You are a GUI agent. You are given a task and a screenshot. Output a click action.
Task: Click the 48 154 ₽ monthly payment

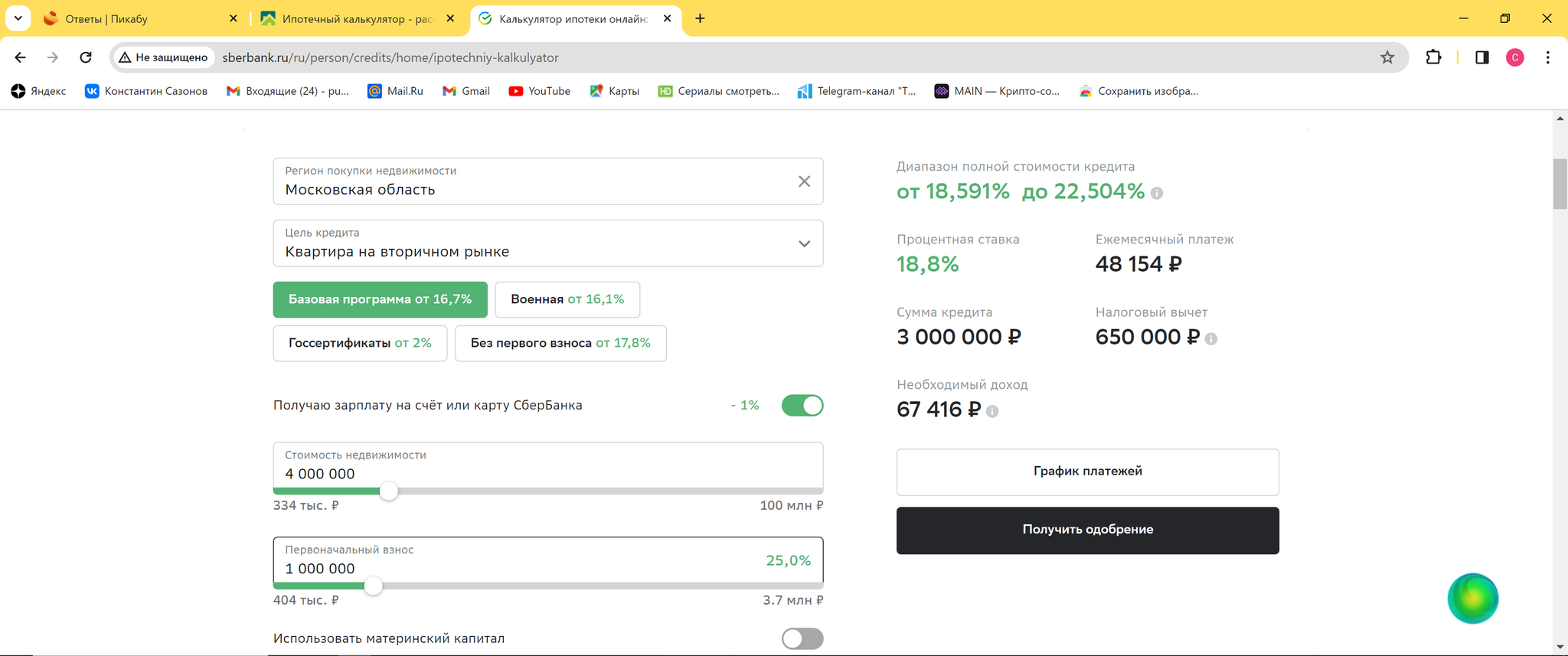point(1138,264)
